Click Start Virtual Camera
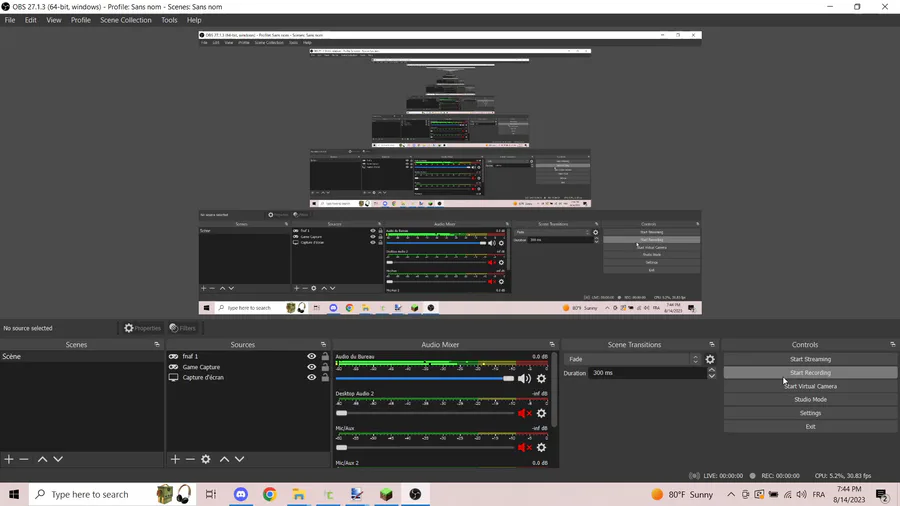Image resolution: width=900 pixels, height=506 pixels. [x=810, y=386]
